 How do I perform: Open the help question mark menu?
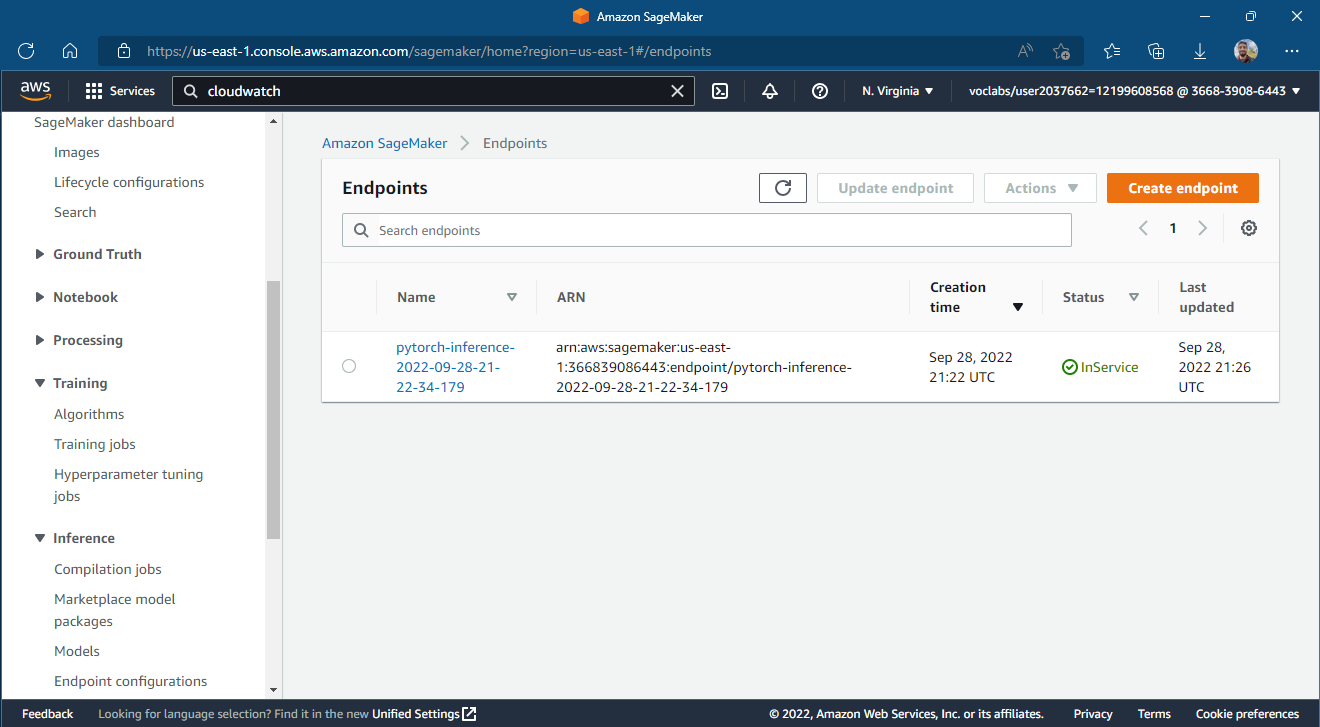820,91
